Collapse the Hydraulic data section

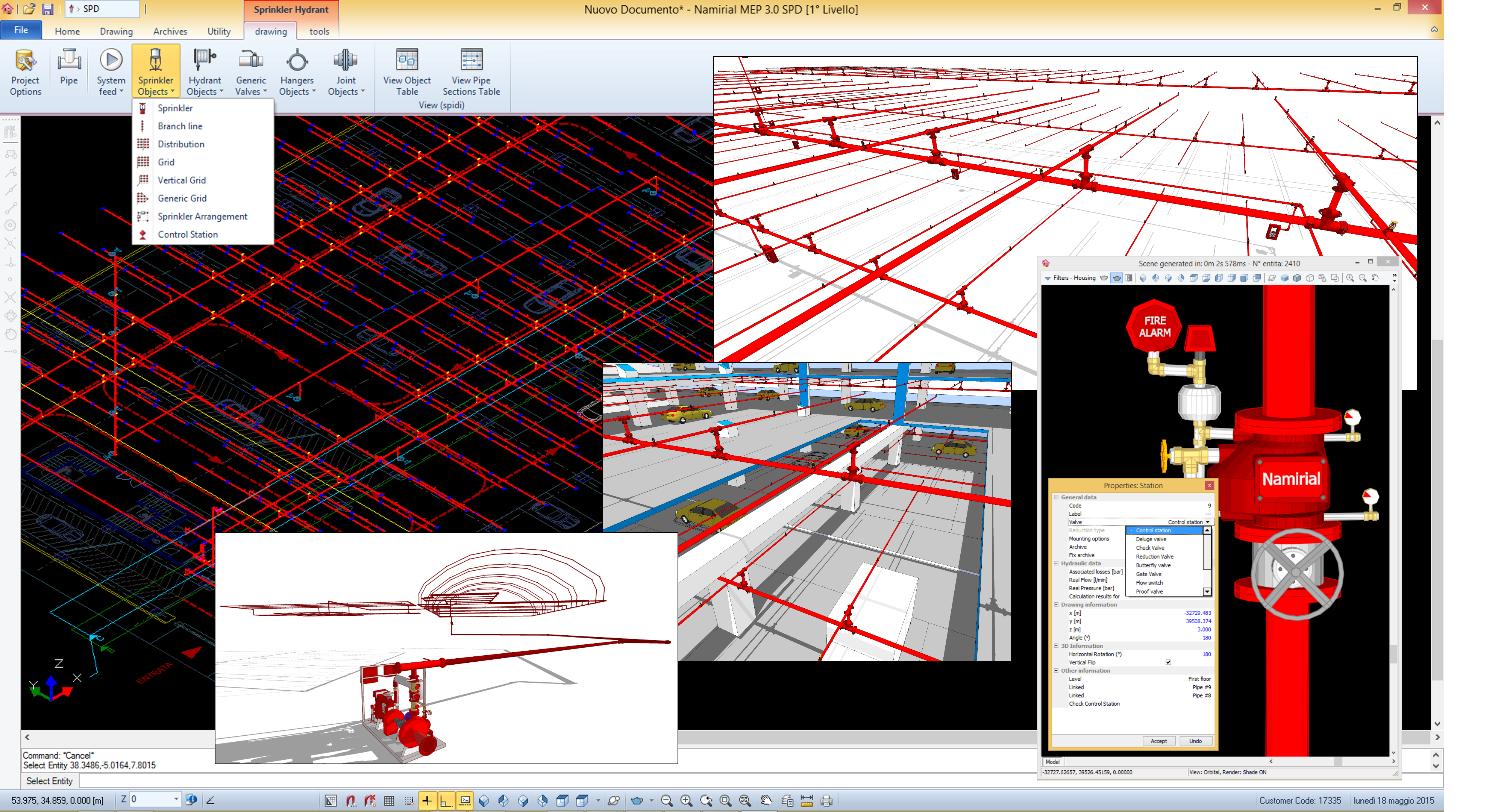coord(1056,563)
